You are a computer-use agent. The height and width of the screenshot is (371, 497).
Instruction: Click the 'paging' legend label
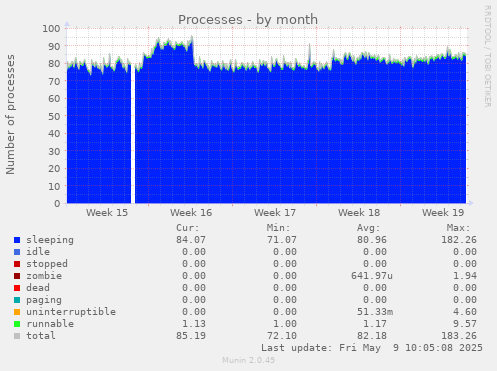click(44, 300)
